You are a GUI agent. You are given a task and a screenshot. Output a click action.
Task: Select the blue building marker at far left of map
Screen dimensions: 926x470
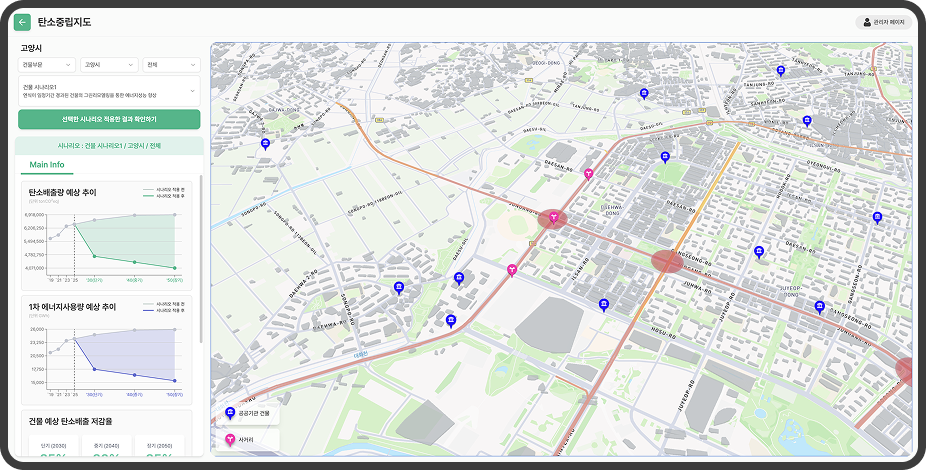point(265,144)
